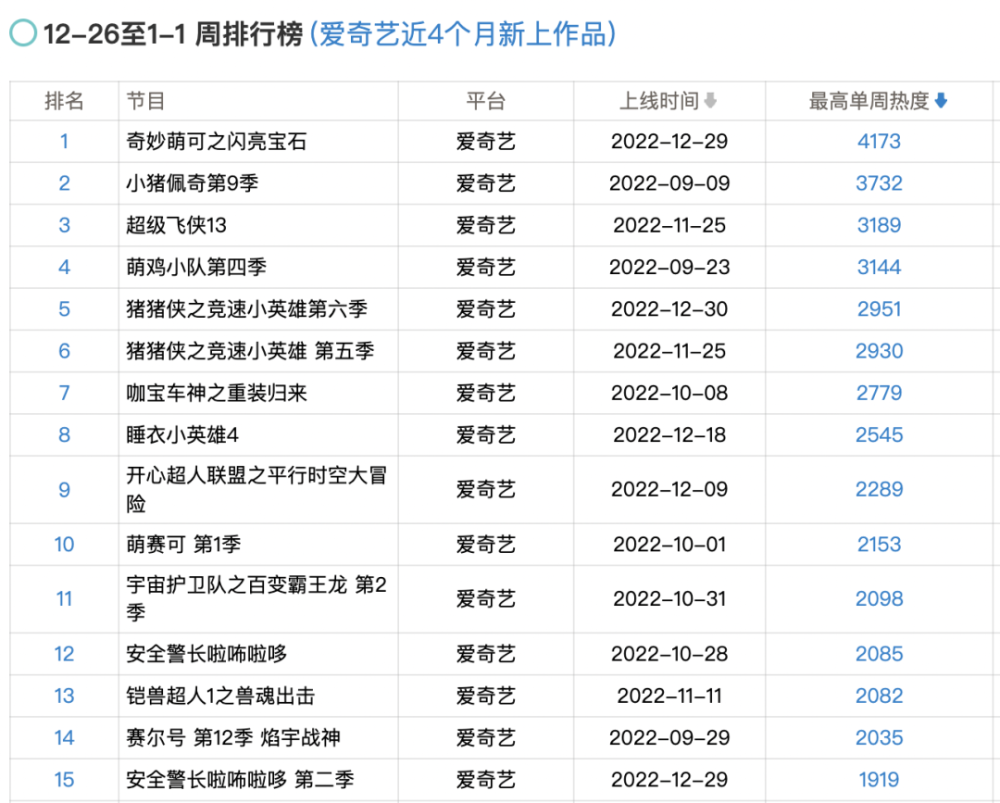
Task: Click rank number 2
Action: [64, 183]
